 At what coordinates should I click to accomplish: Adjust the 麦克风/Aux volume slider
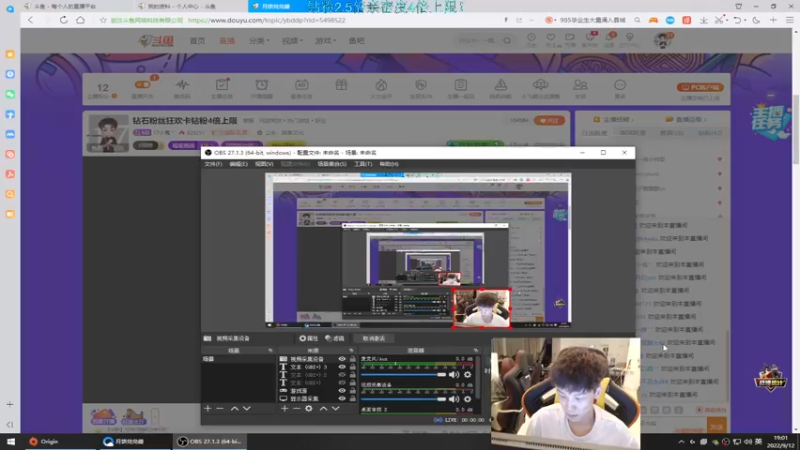403,374
